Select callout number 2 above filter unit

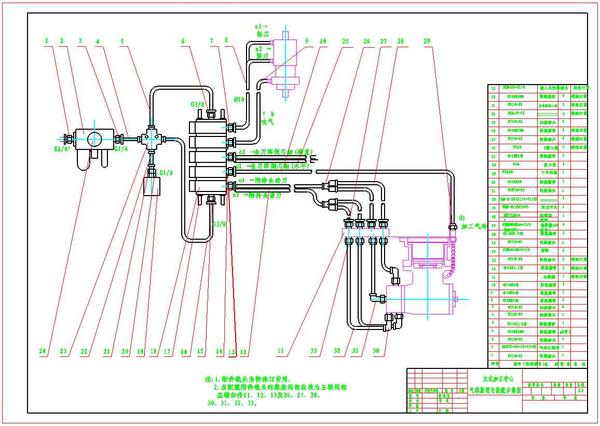coord(61,41)
